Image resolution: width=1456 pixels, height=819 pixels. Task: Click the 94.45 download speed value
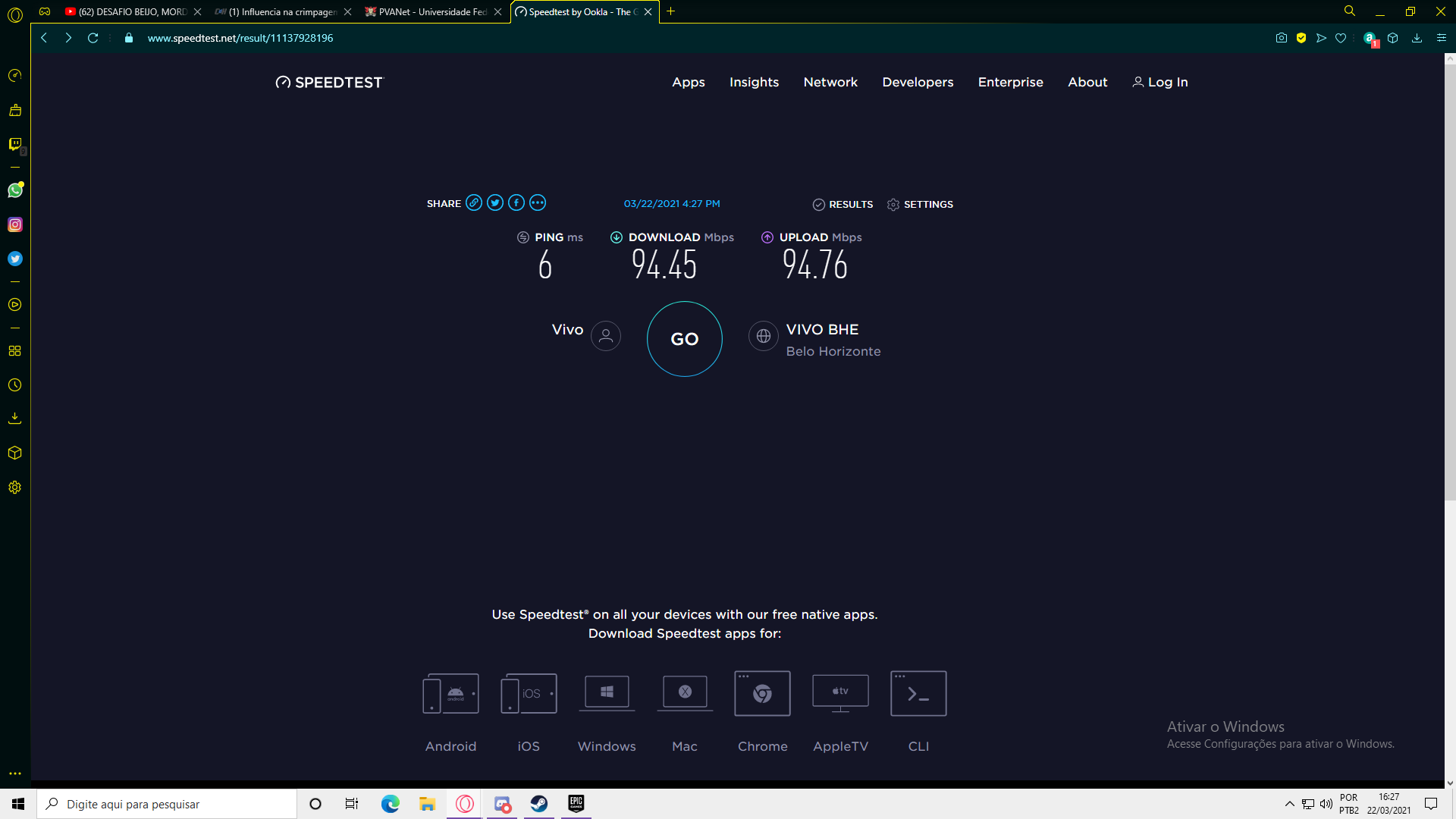[x=664, y=265]
